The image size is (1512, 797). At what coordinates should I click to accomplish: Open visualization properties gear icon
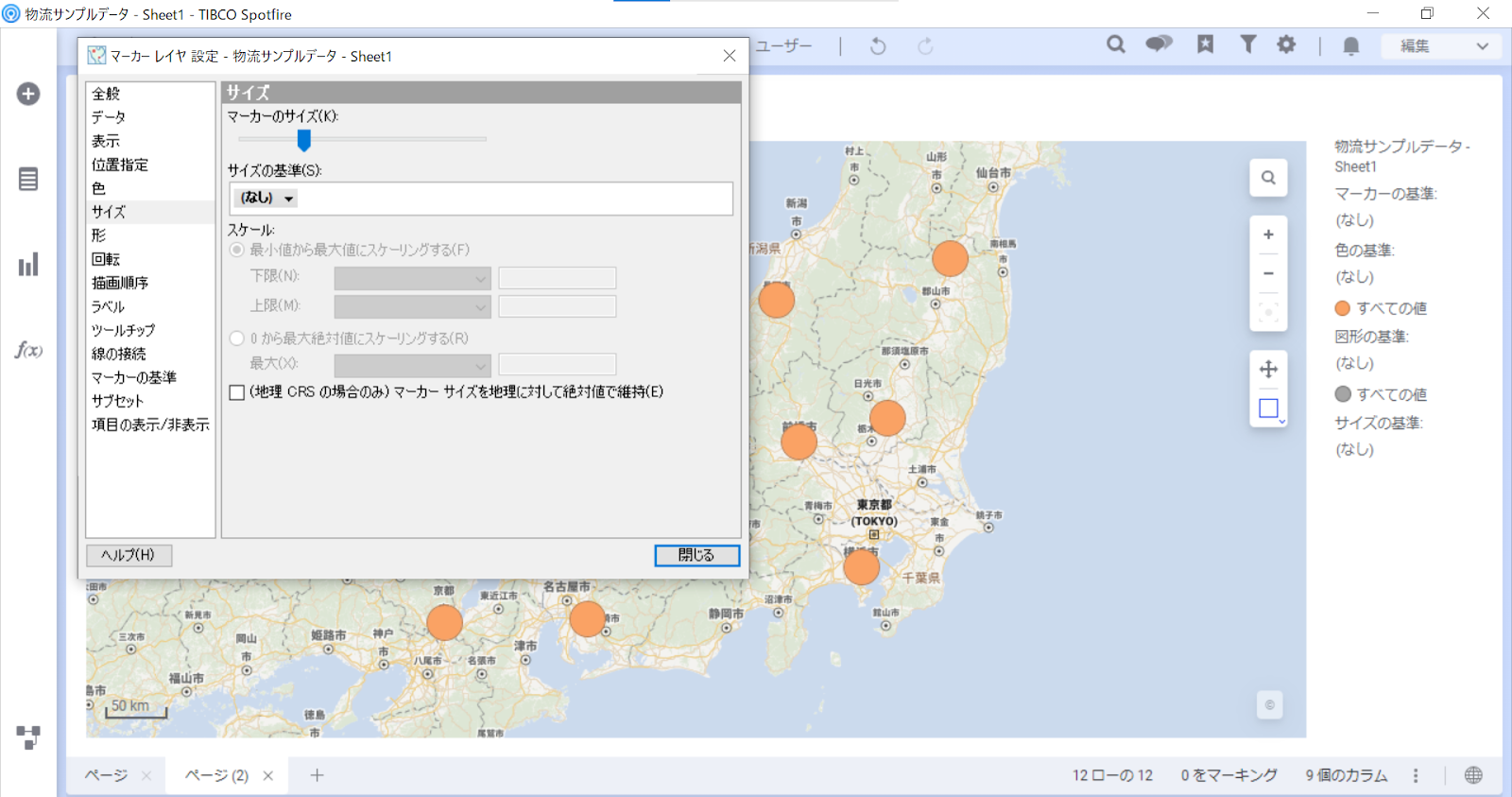pyautogui.click(x=1286, y=44)
